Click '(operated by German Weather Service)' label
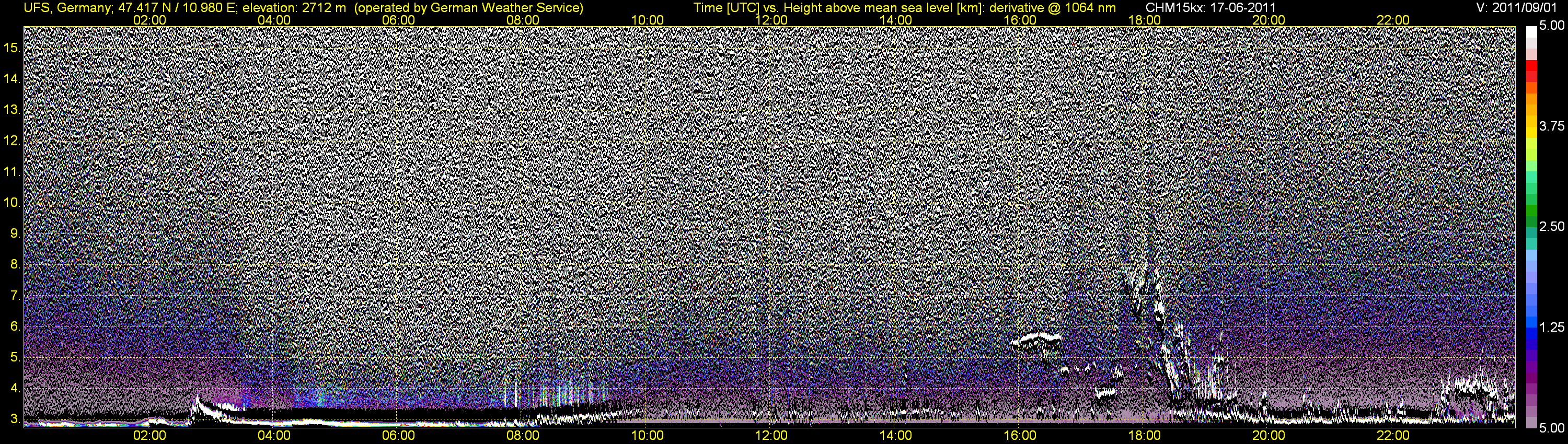 click(x=469, y=8)
